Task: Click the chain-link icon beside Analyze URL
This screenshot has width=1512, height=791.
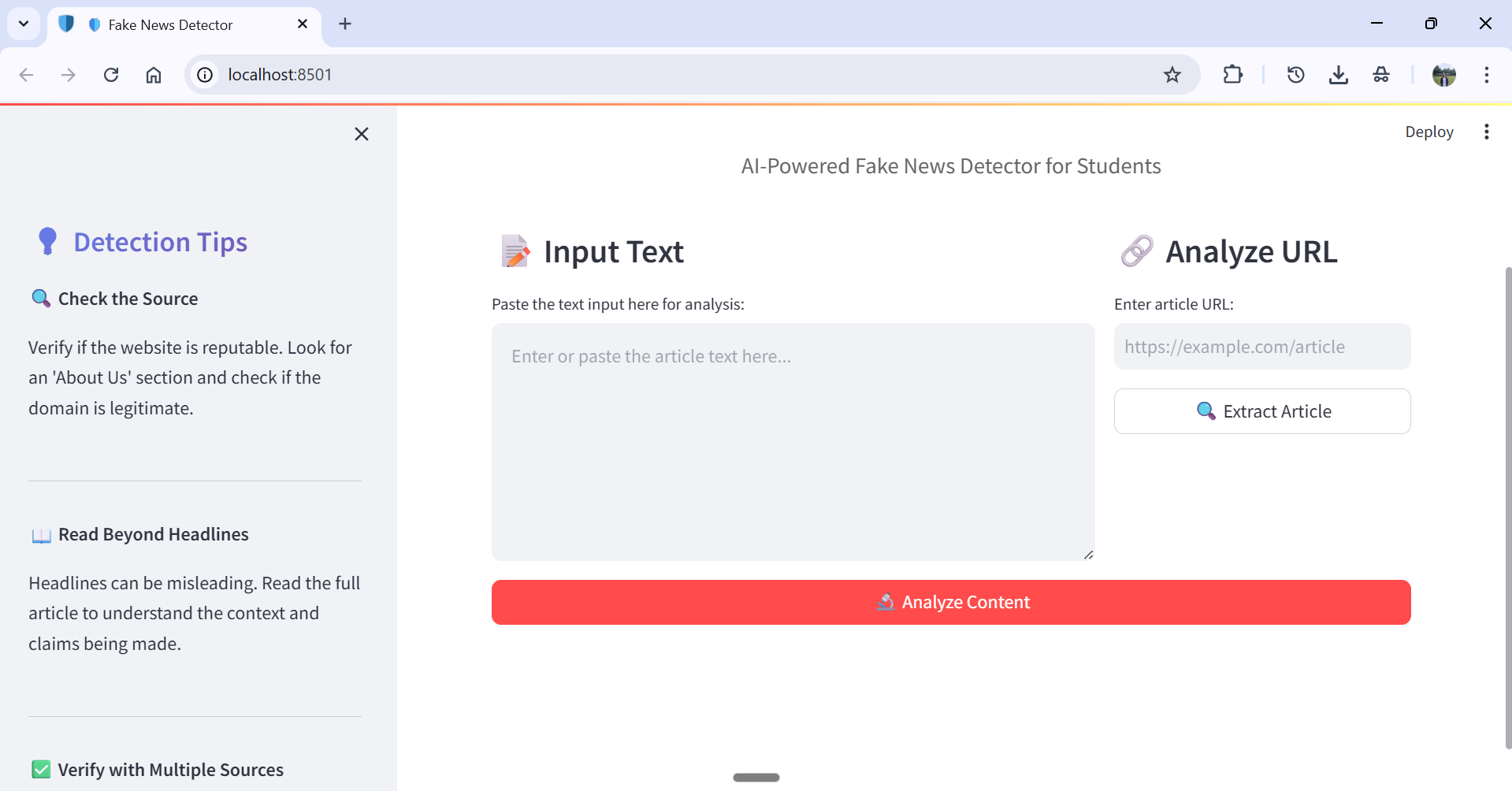Action: [1137, 251]
